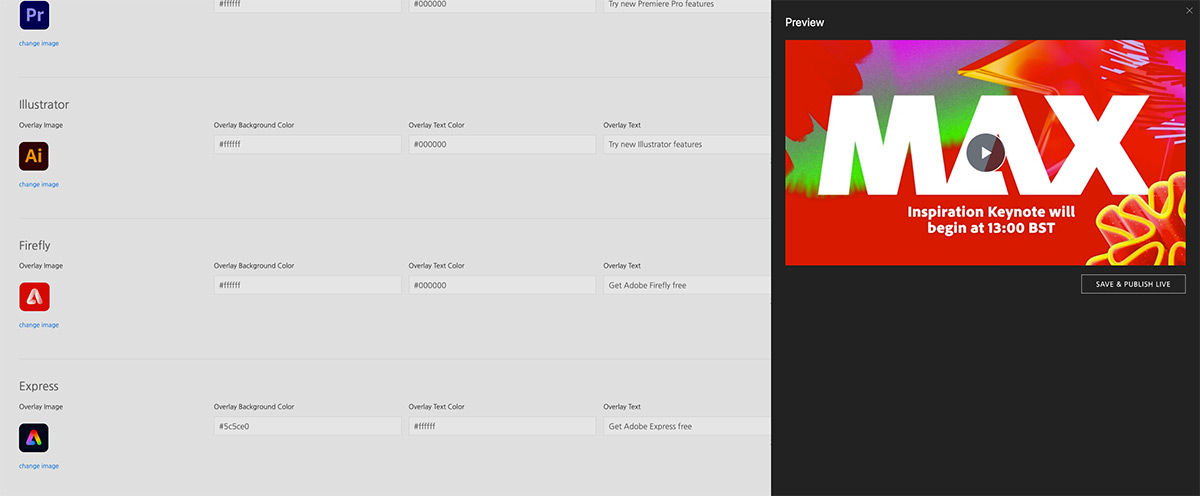Click the Express overlay image icon

click(x=34, y=438)
